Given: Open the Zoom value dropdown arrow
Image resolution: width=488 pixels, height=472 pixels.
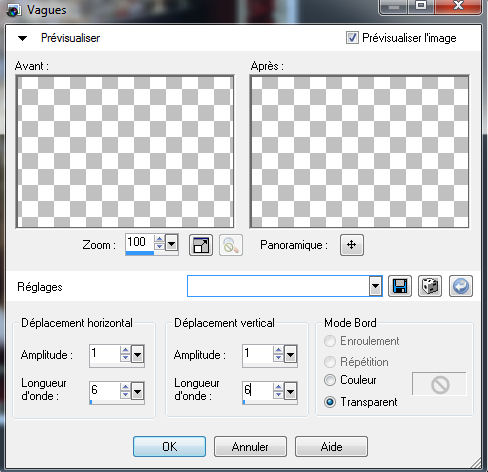Looking at the screenshot, I should pos(172,243).
